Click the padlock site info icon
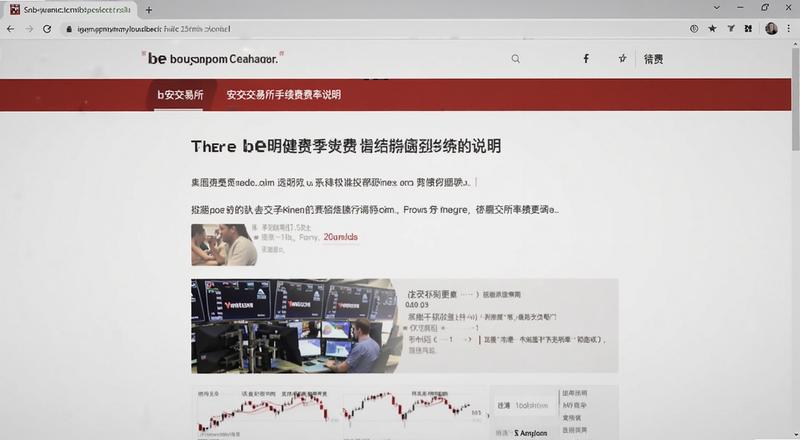Viewport: 800px width, 440px height. [69, 29]
